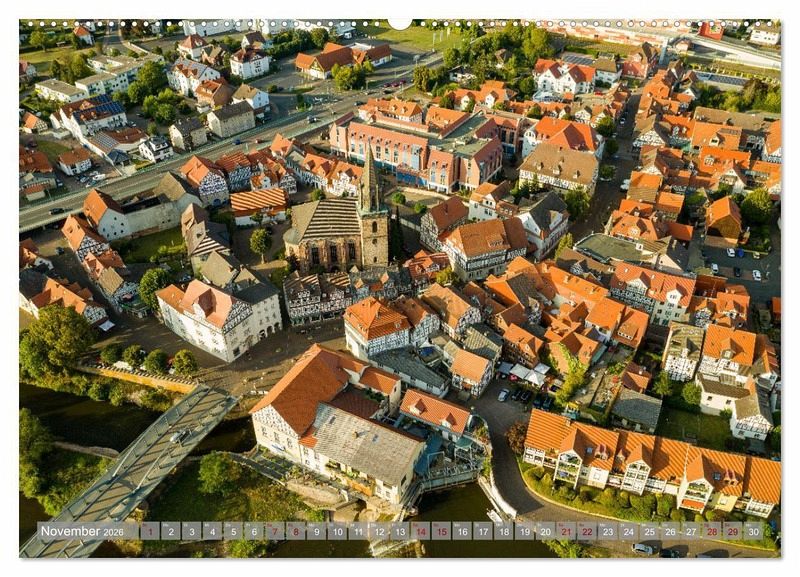Pick day 28 on the calendar strip
Viewport: 800px width, 577px height.
click(x=713, y=531)
